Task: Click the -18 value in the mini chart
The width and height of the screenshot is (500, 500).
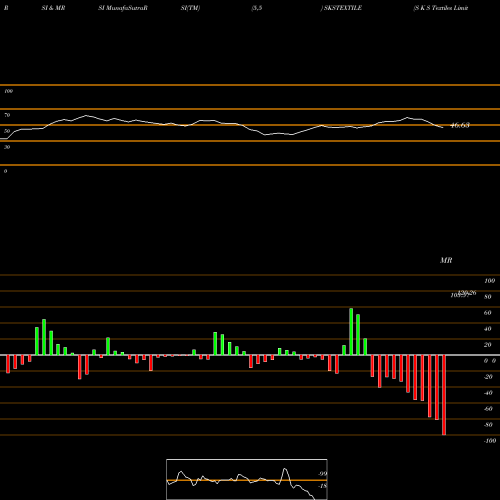Action: (322, 486)
